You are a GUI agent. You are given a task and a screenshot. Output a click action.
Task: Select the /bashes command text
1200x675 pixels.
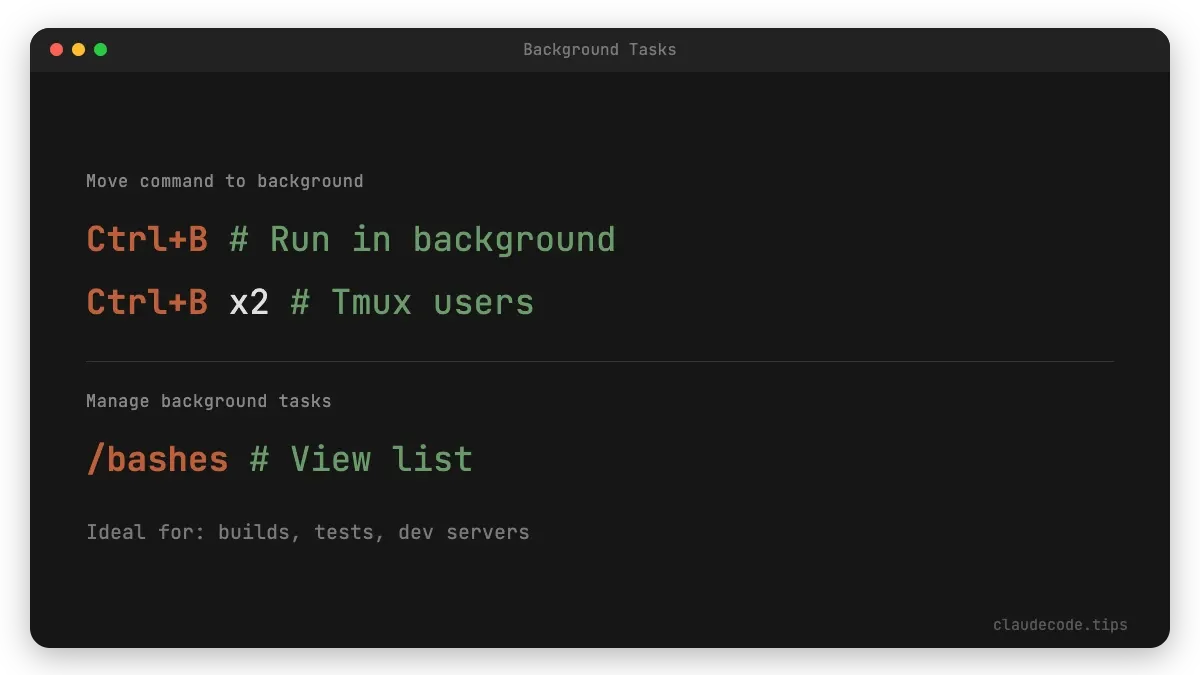click(x=156, y=458)
